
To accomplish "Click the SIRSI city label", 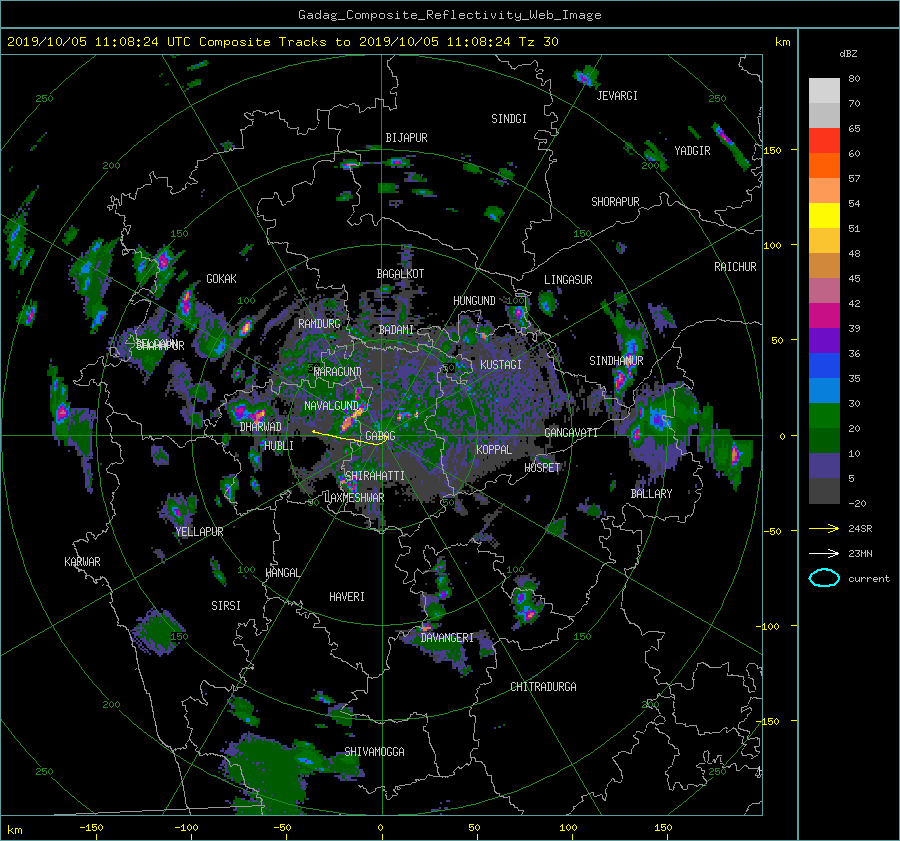I will pos(226,606).
